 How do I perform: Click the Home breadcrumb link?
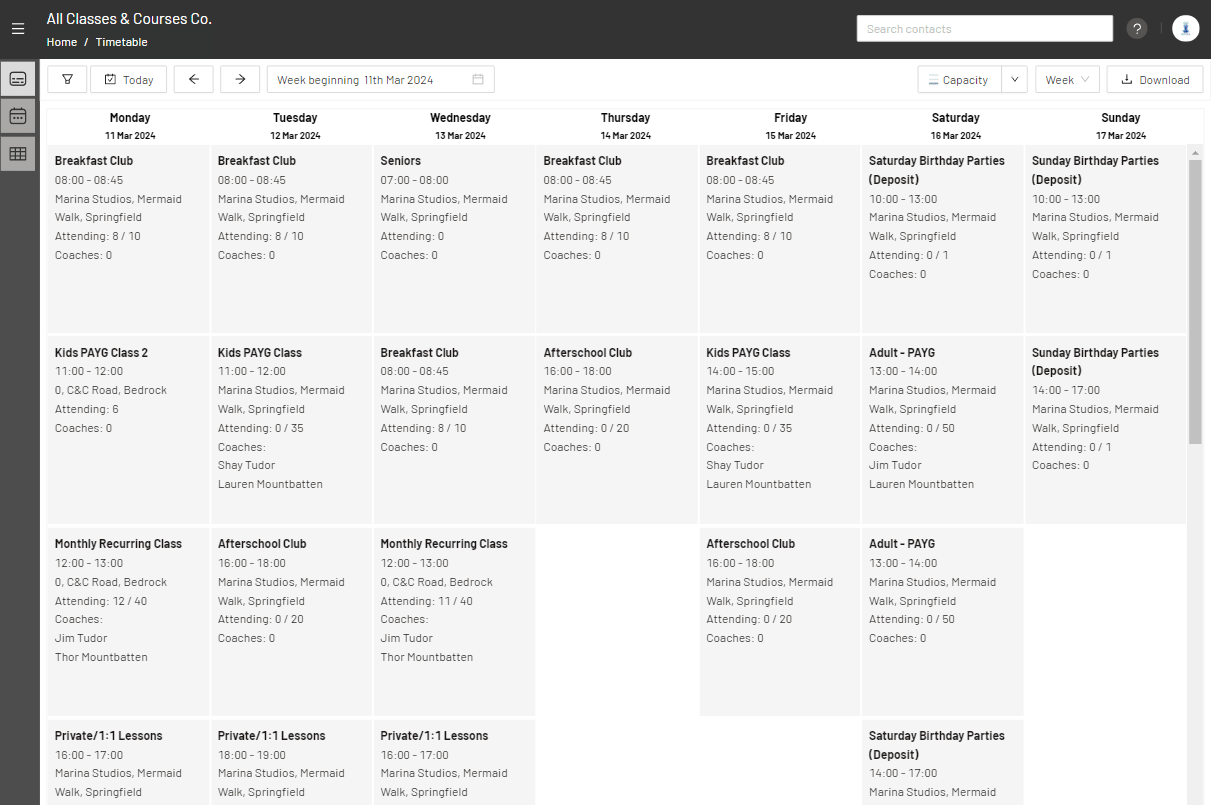(x=62, y=42)
